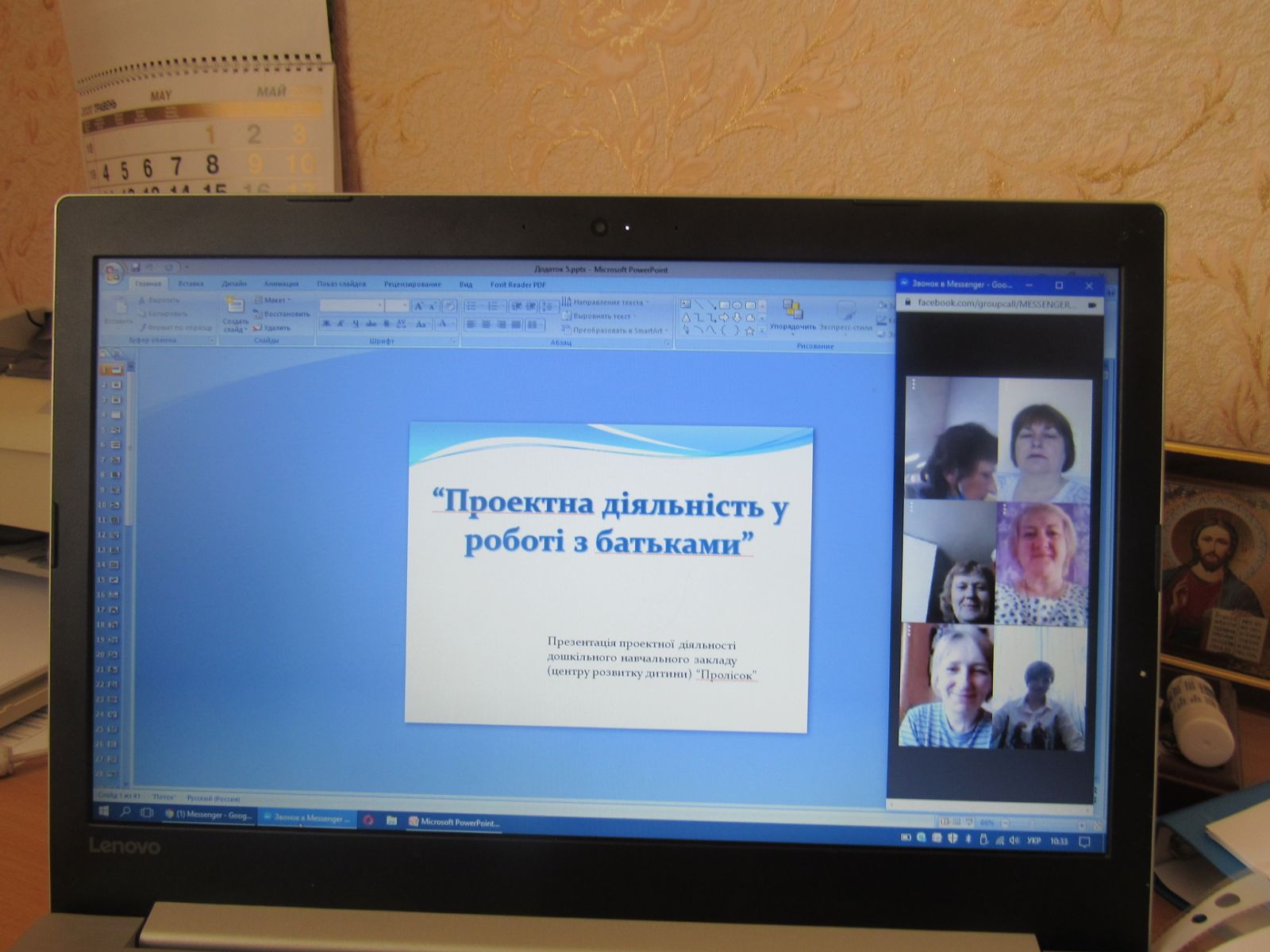The height and width of the screenshot is (952, 1270).
Task: Select slide 1 thumbnail in slide panel
Action: (x=110, y=370)
